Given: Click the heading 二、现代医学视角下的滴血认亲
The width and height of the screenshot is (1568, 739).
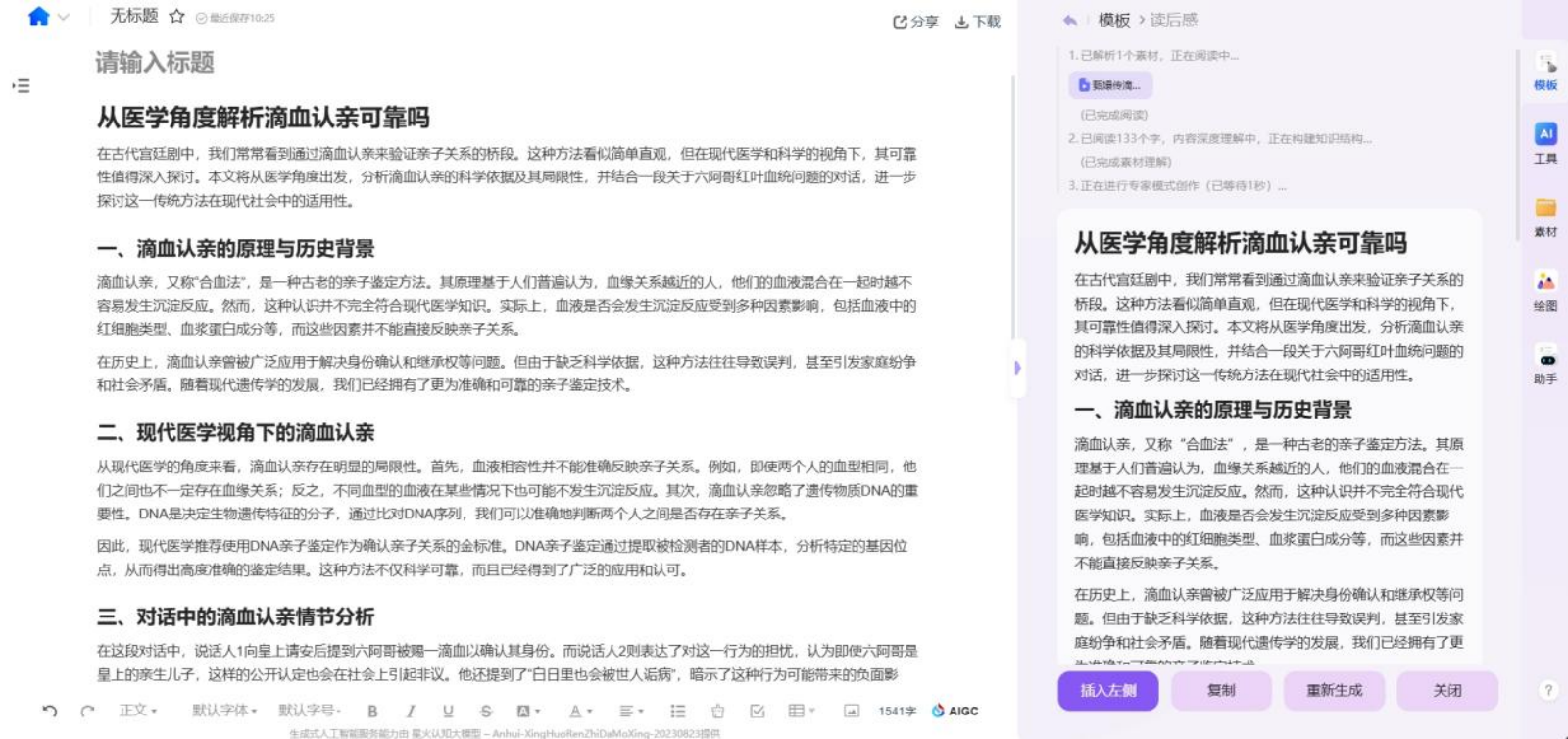Looking at the screenshot, I should [x=235, y=433].
